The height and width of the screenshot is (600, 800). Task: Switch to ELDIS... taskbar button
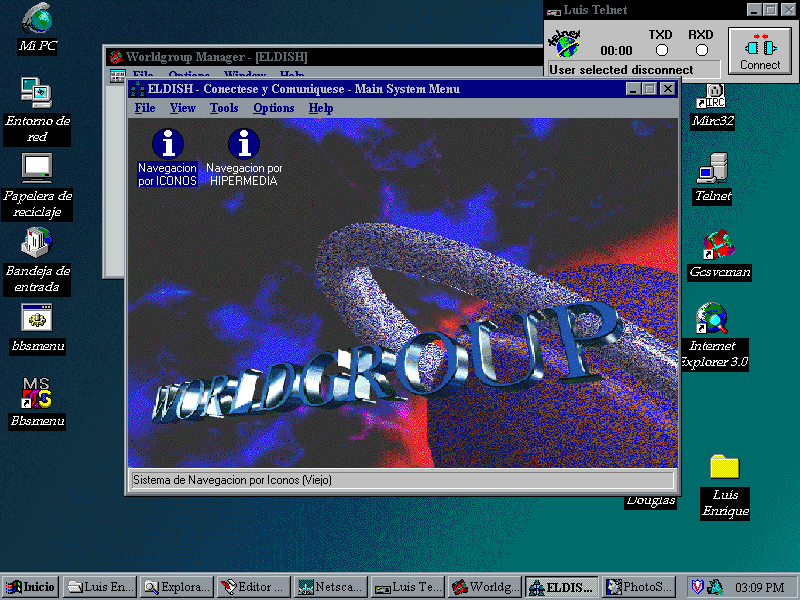(x=562, y=587)
